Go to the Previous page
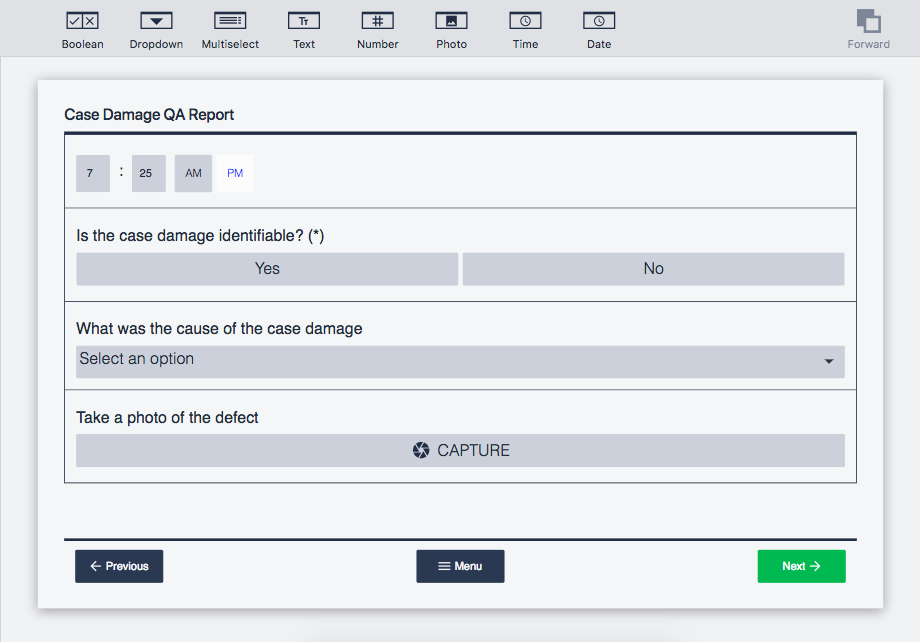Viewport: 920px width, 642px height. coord(119,566)
